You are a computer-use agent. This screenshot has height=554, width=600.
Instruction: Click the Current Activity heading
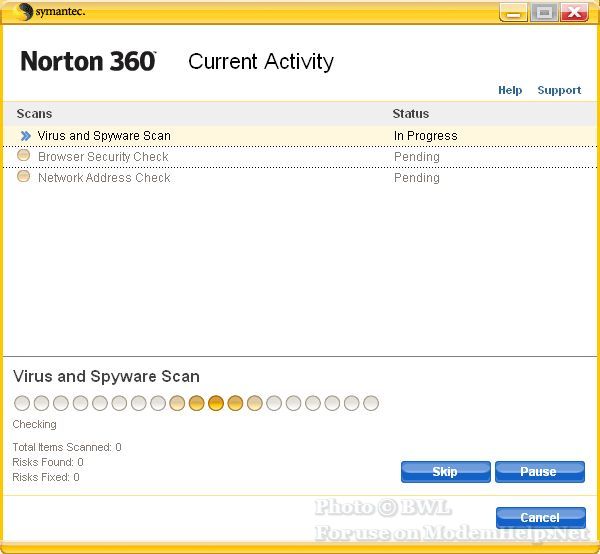point(261,62)
